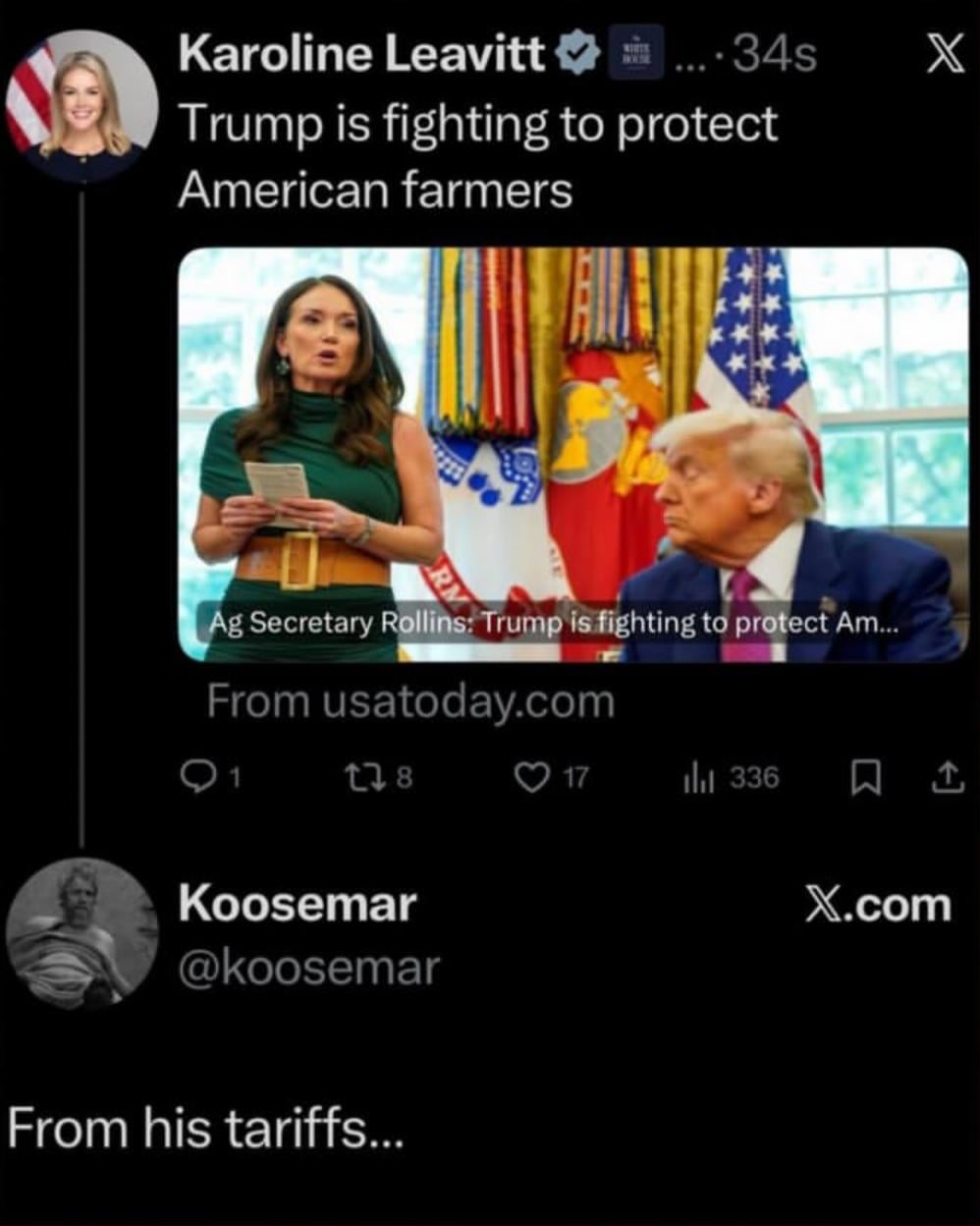Like the tweet with heart icon
Screen dimensions: 980x1226
(531, 778)
